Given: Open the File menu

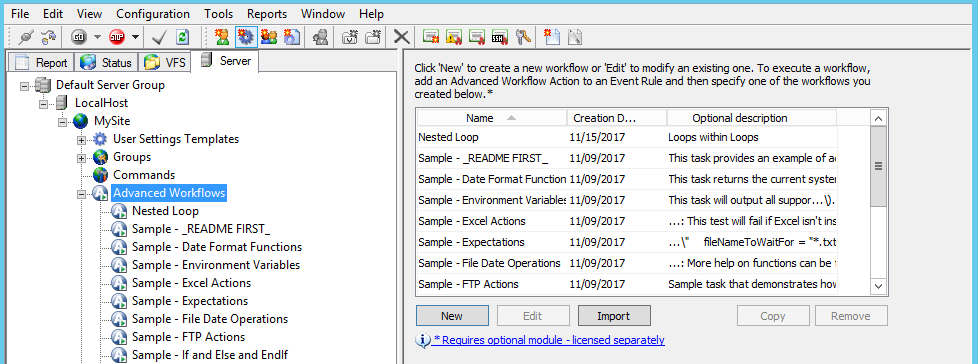Looking at the screenshot, I should point(20,14).
